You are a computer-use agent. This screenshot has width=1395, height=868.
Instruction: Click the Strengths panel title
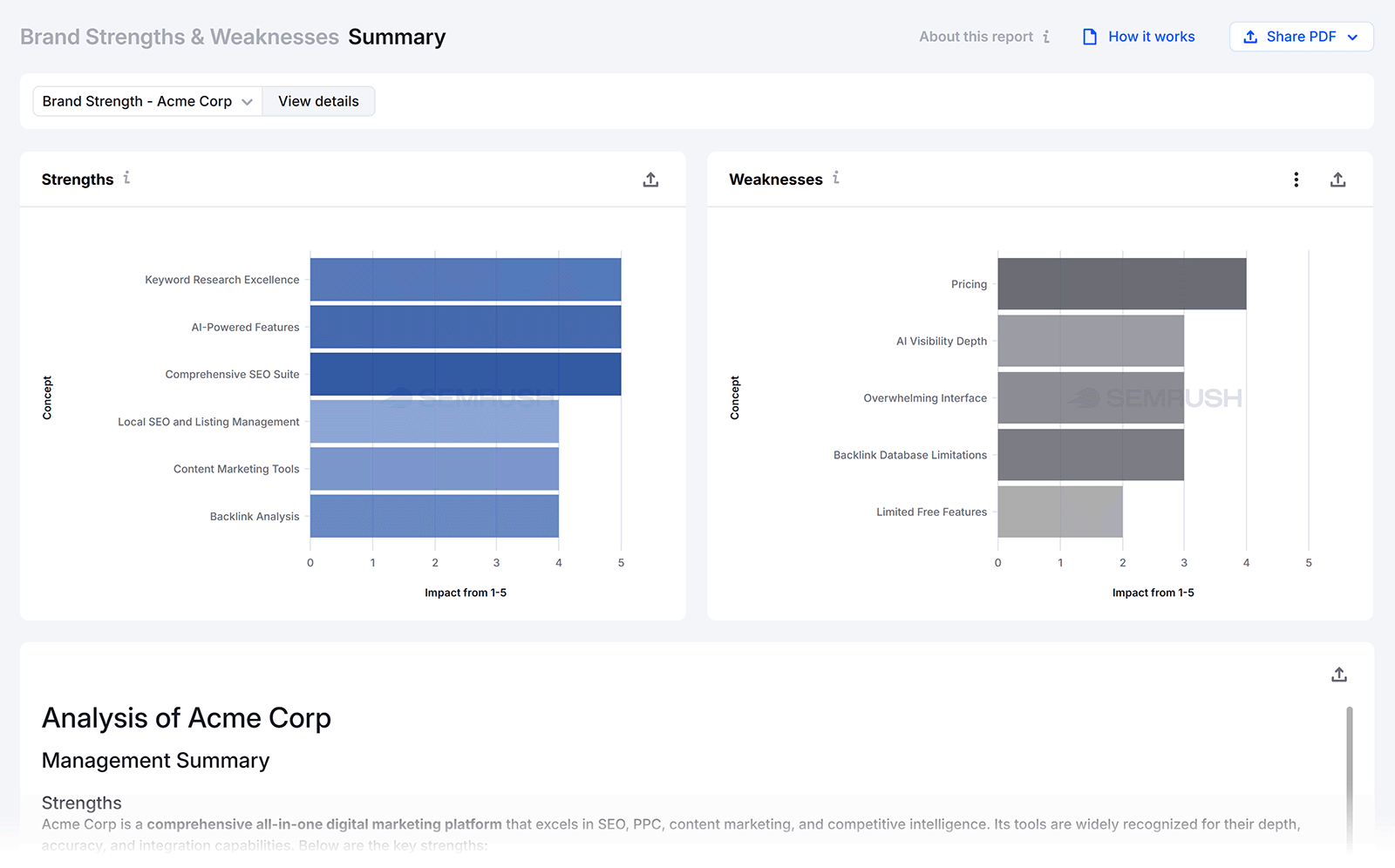coord(78,180)
